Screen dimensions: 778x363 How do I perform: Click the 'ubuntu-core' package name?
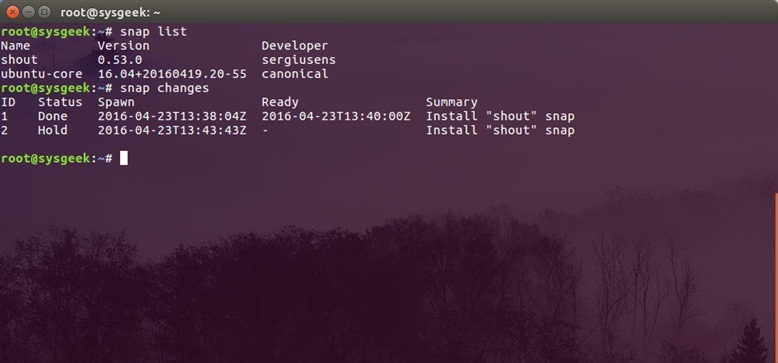41,74
